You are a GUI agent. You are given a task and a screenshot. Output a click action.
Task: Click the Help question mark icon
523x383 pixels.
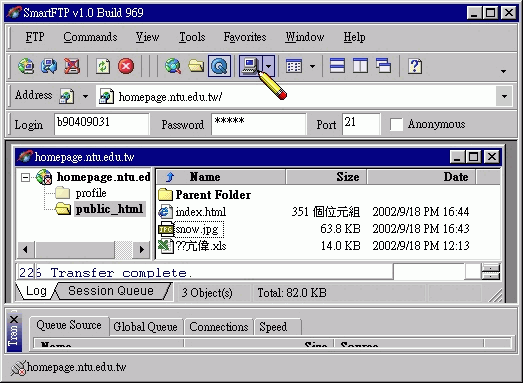415,66
